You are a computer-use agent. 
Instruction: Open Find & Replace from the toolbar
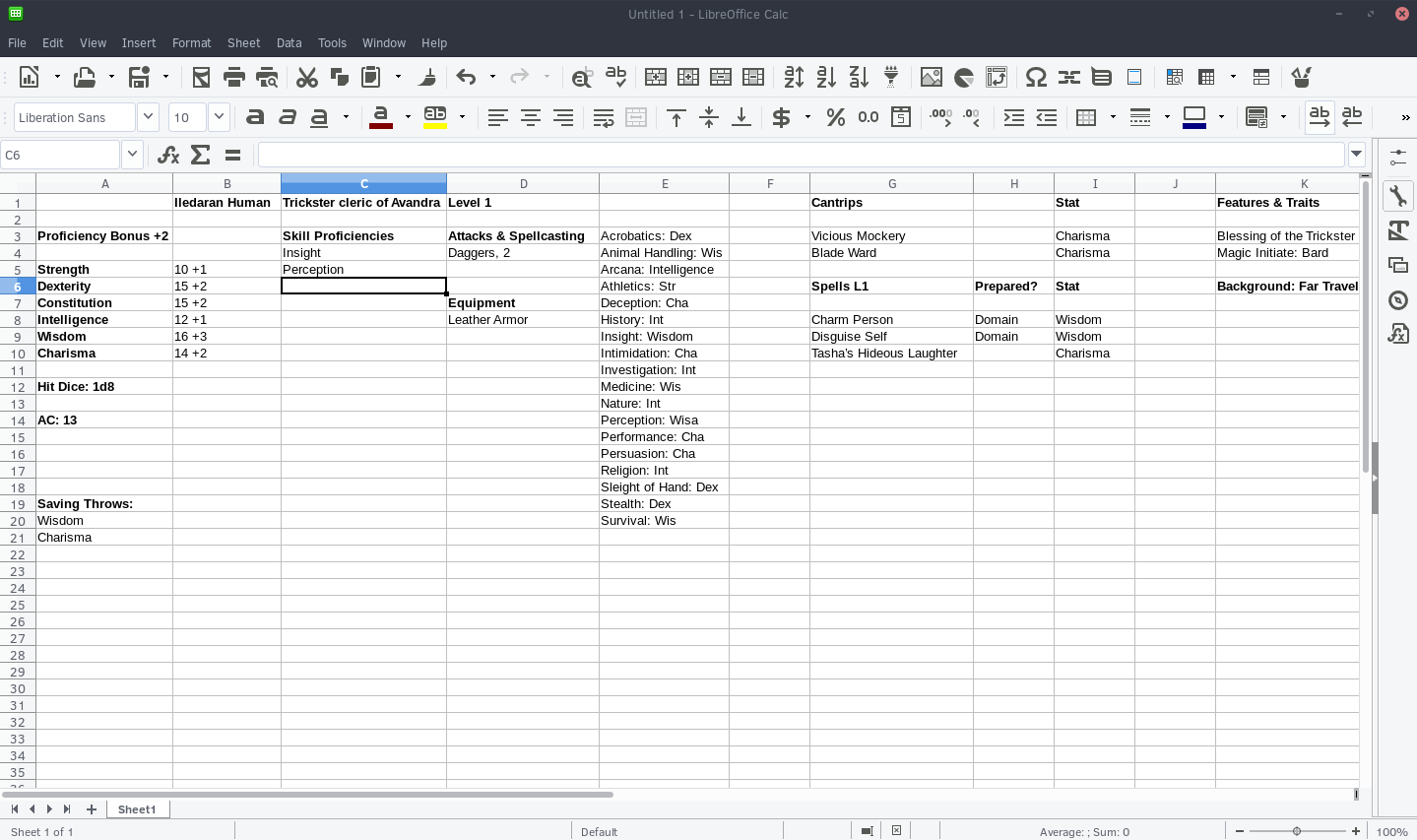coord(582,77)
